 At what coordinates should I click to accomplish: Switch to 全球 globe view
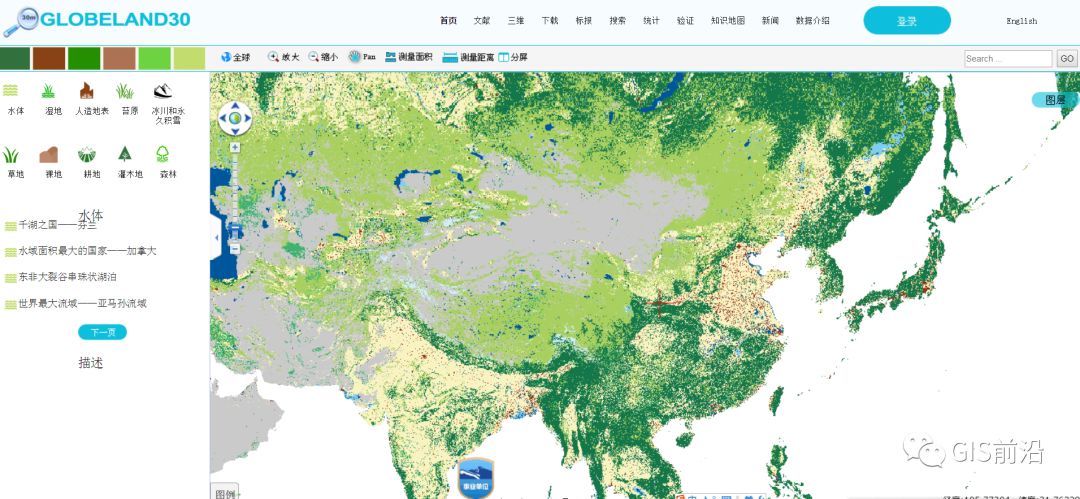235,58
